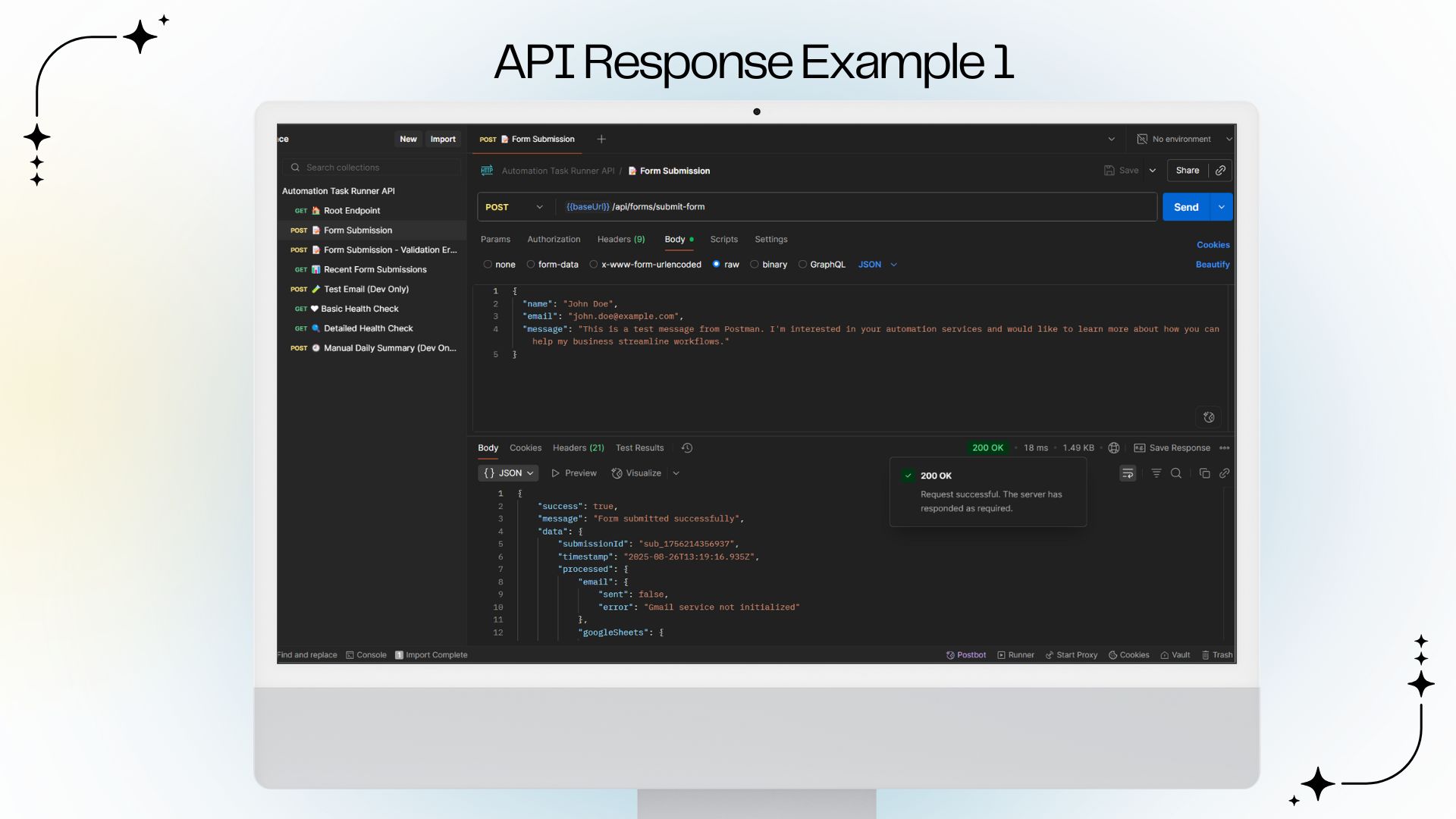This screenshot has width=1456, height=819.
Task: Toggle line wrapping in the response viewer
Action: 1128,472
